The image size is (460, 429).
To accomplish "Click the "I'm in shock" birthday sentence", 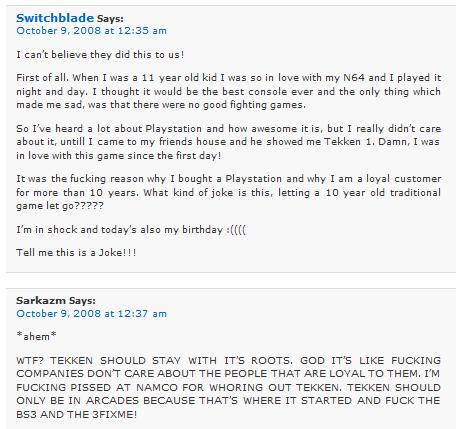I will tap(131, 230).
